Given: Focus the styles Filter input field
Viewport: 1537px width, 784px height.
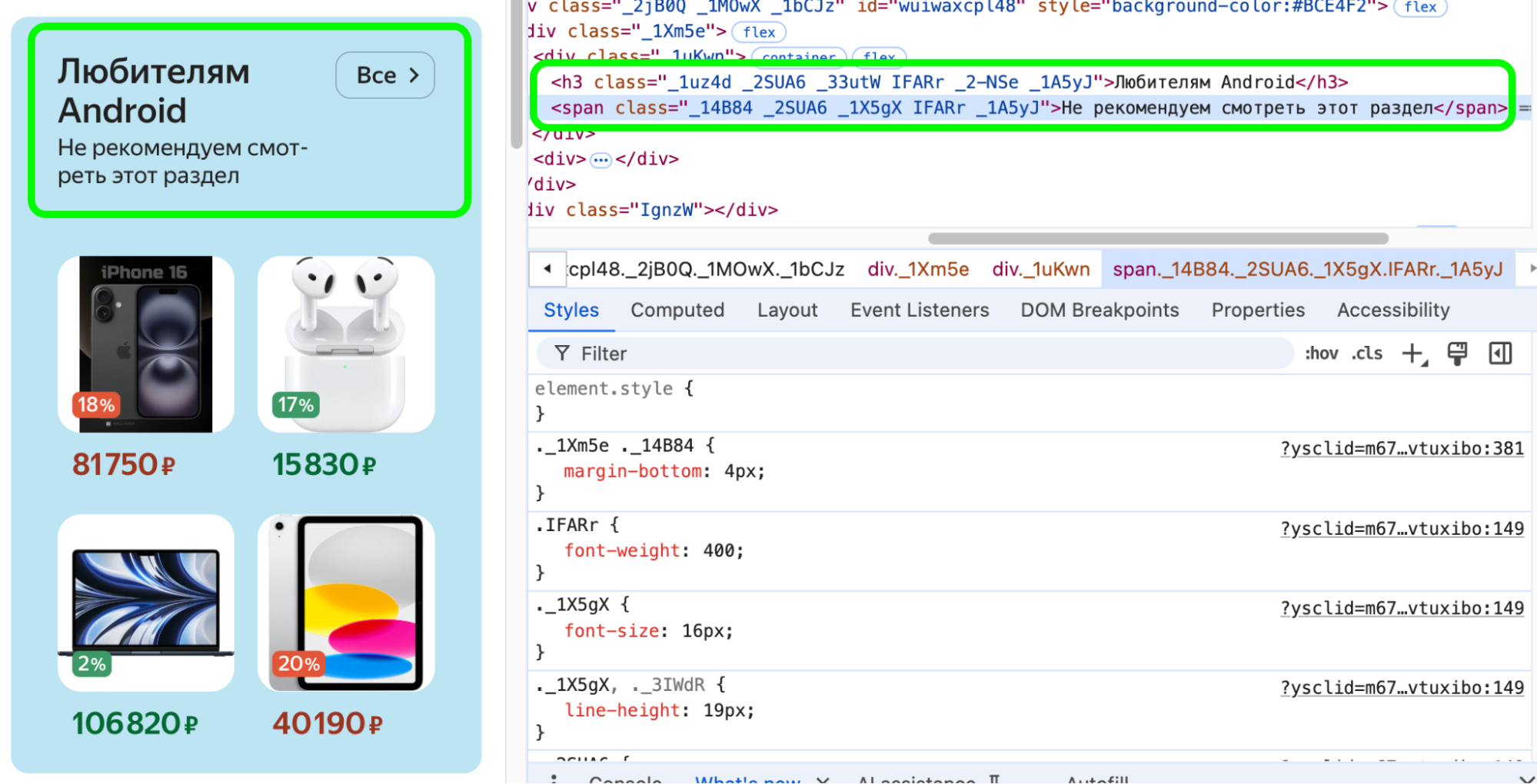Looking at the screenshot, I should pos(915,354).
